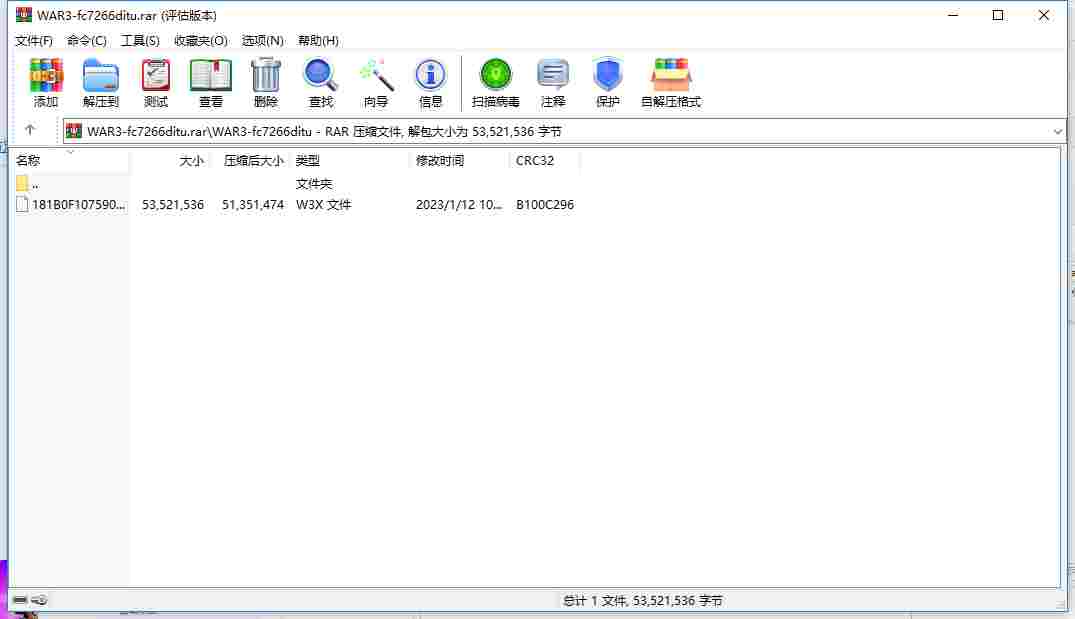
Task: Open the Favorites (收藏夹) menu
Action: coord(200,40)
